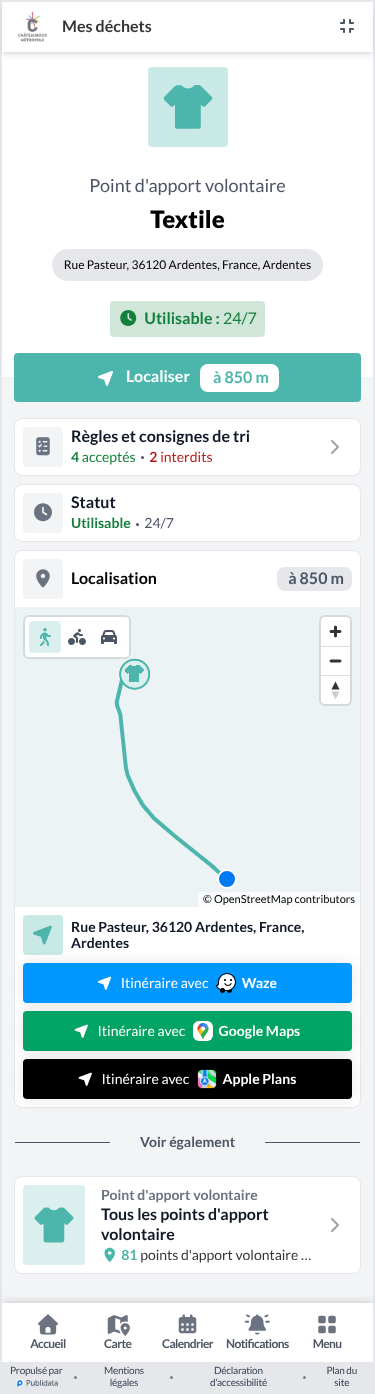Image resolution: width=375 pixels, height=1394 pixels.
Task: Start itinerary with Google Maps
Action: click(x=187, y=1031)
